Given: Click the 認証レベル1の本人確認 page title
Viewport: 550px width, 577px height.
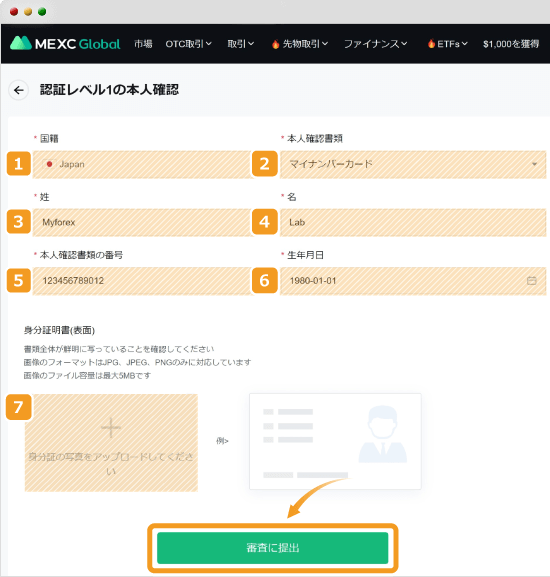Looking at the screenshot, I should point(109,90).
